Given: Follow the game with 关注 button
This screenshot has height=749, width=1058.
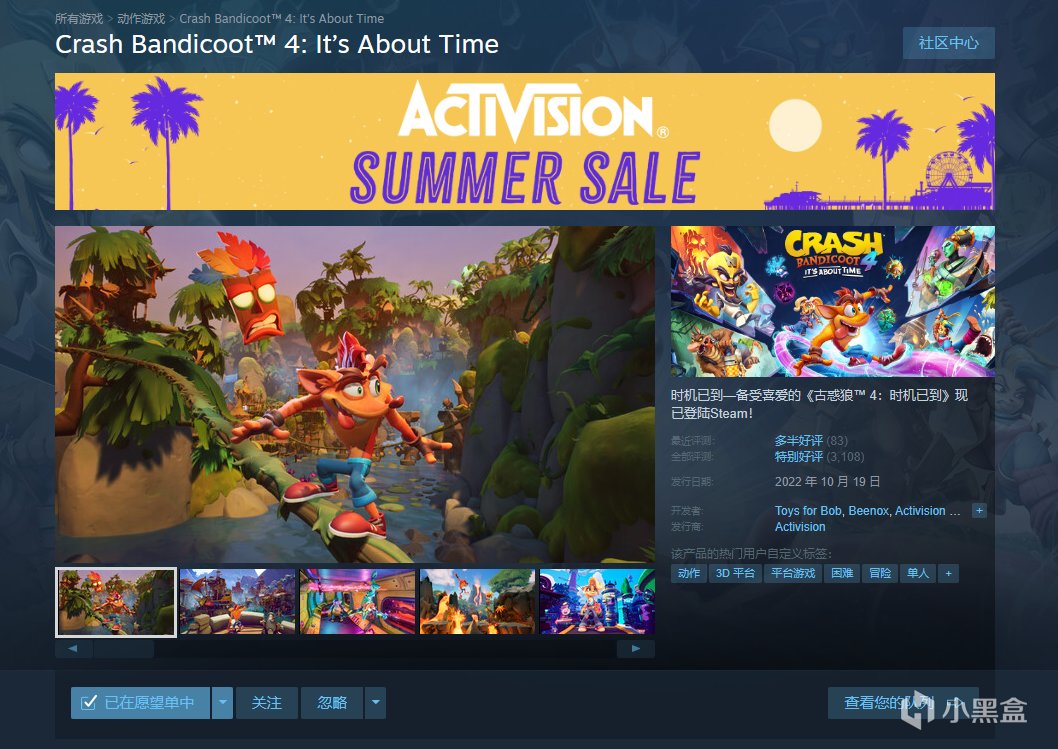Looking at the screenshot, I should tap(267, 703).
